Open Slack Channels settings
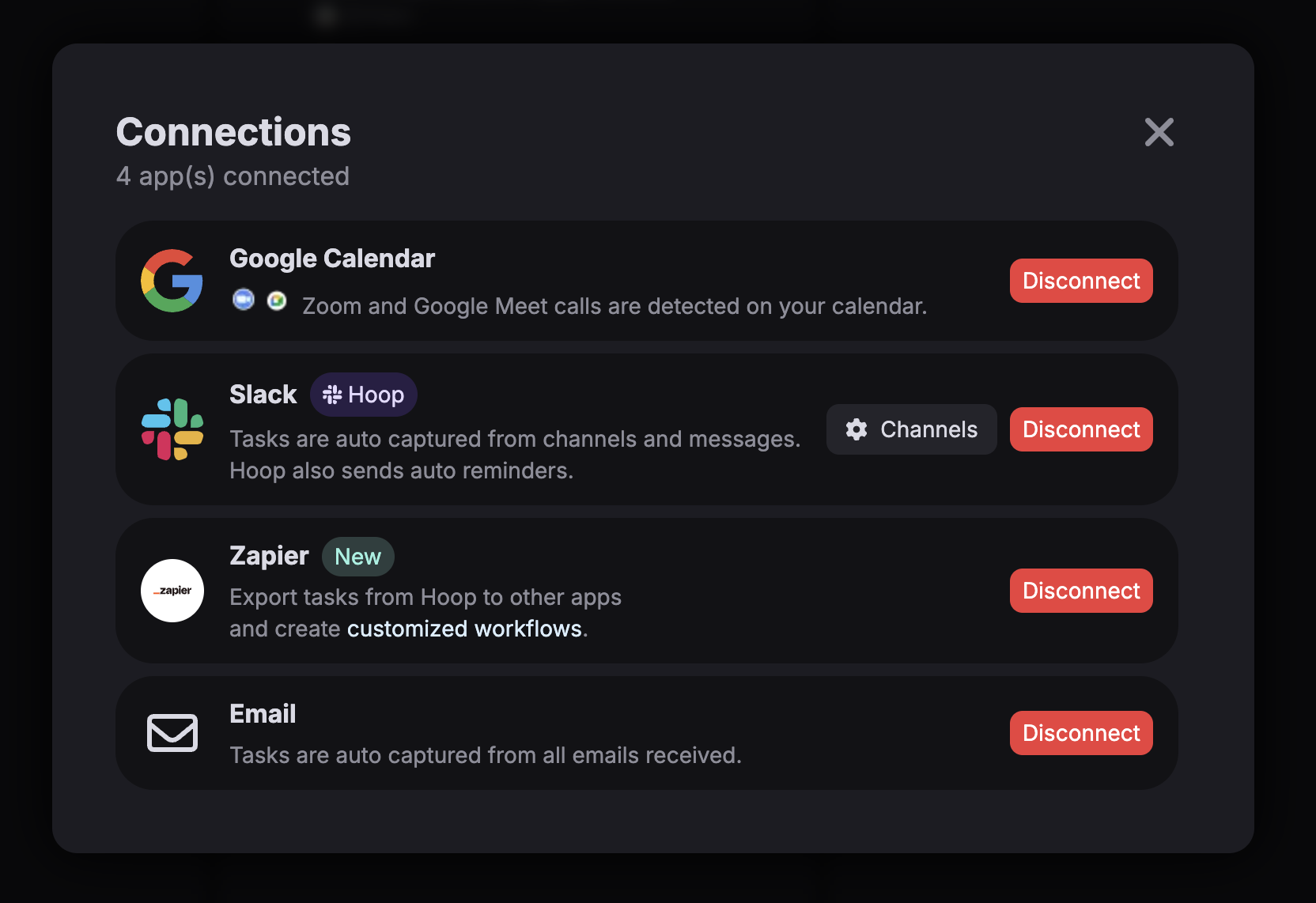This screenshot has height=903, width=1316. tap(911, 429)
